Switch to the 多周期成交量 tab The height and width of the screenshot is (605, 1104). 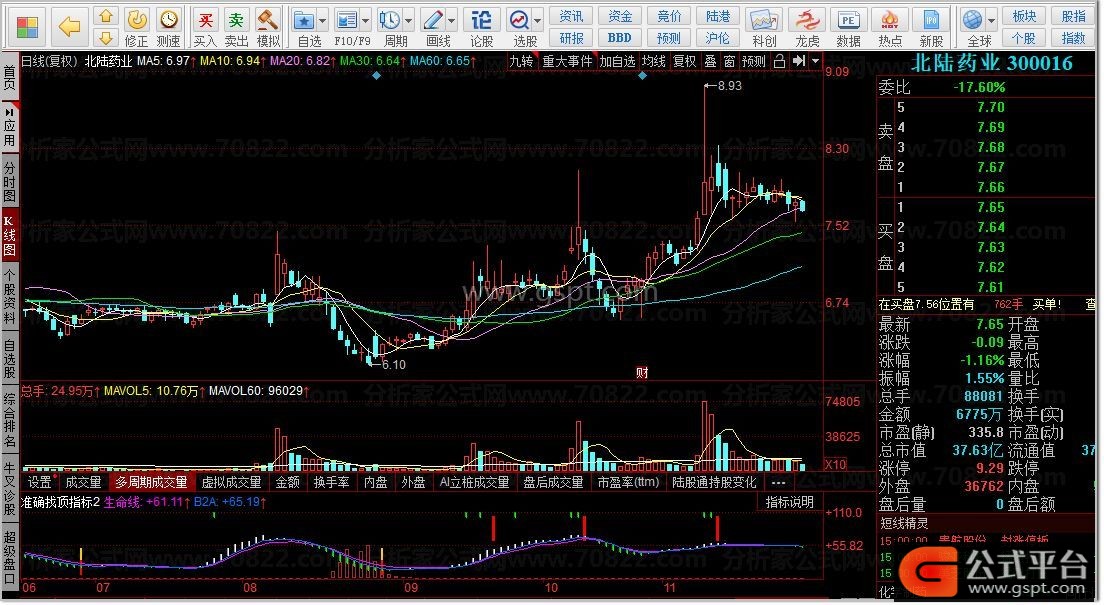tap(151, 482)
